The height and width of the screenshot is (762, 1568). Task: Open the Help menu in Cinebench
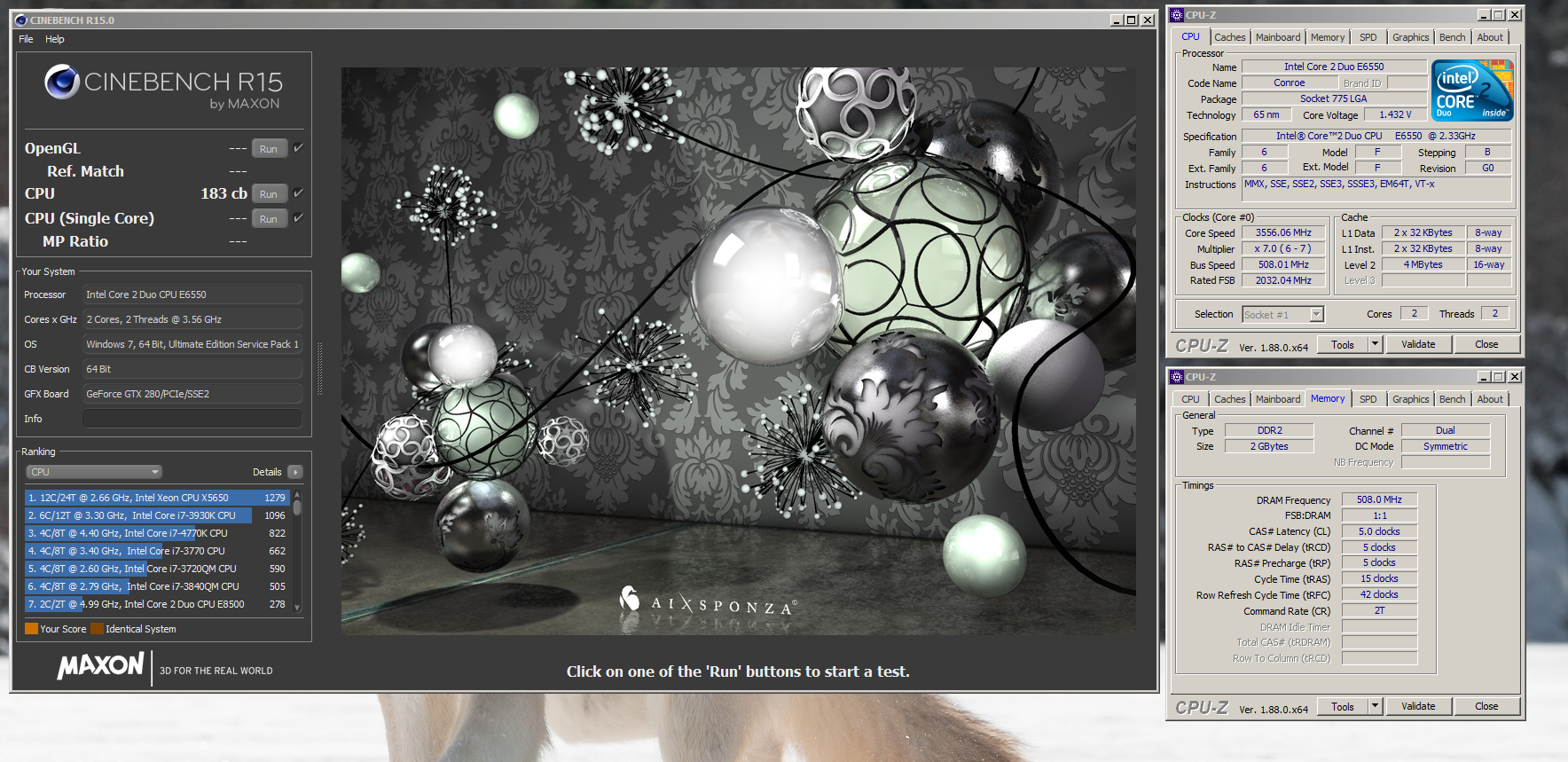(55, 39)
